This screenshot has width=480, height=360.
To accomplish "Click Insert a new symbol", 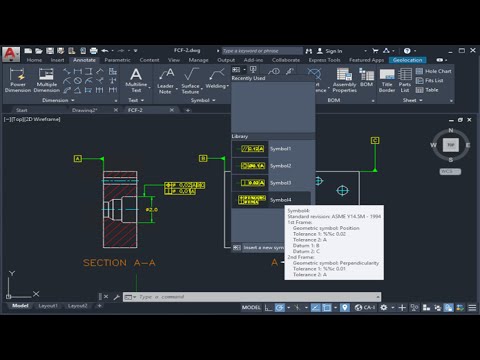I will (258, 247).
